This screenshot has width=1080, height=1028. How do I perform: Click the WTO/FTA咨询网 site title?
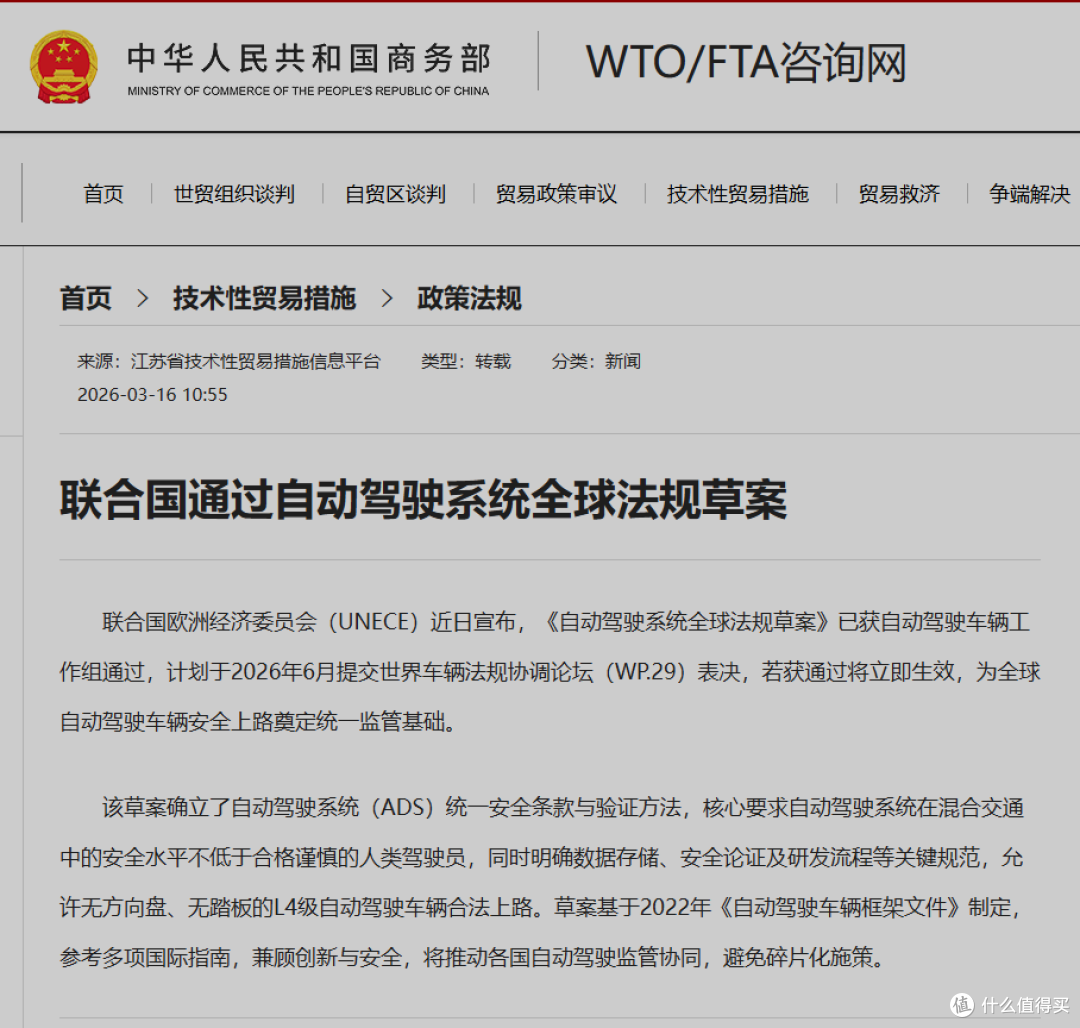(x=746, y=63)
